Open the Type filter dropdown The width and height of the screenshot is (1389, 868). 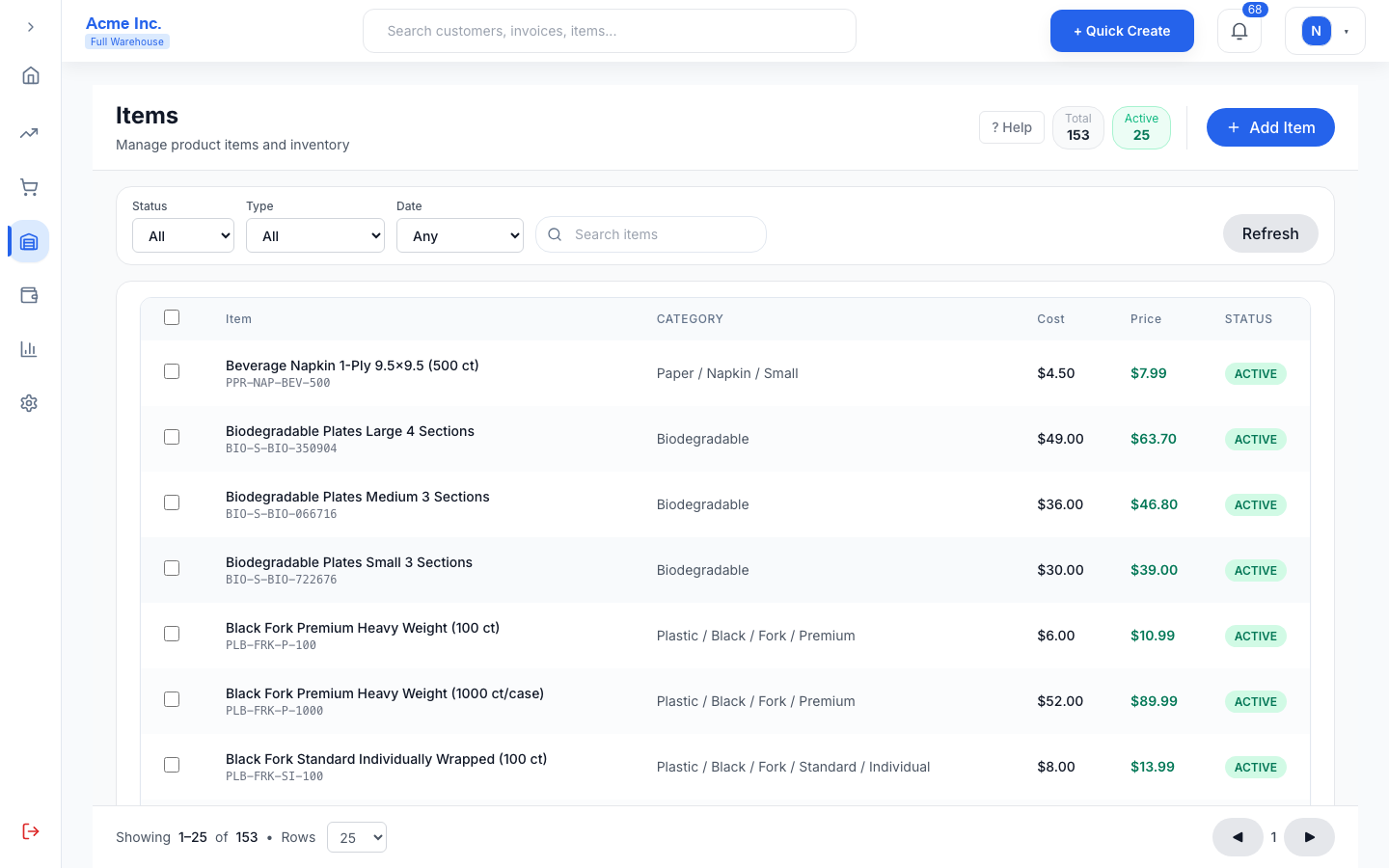[x=315, y=235]
